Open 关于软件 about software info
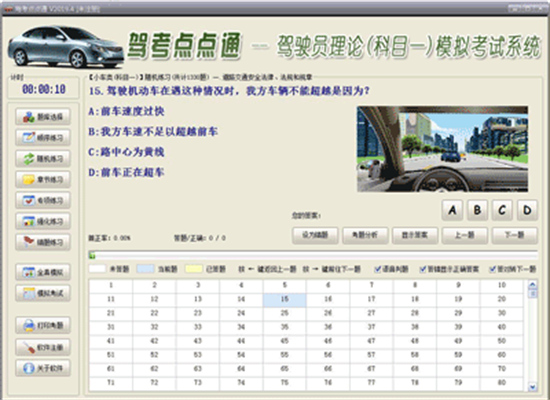The width and height of the screenshot is (550, 400). pyautogui.click(x=43, y=368)
